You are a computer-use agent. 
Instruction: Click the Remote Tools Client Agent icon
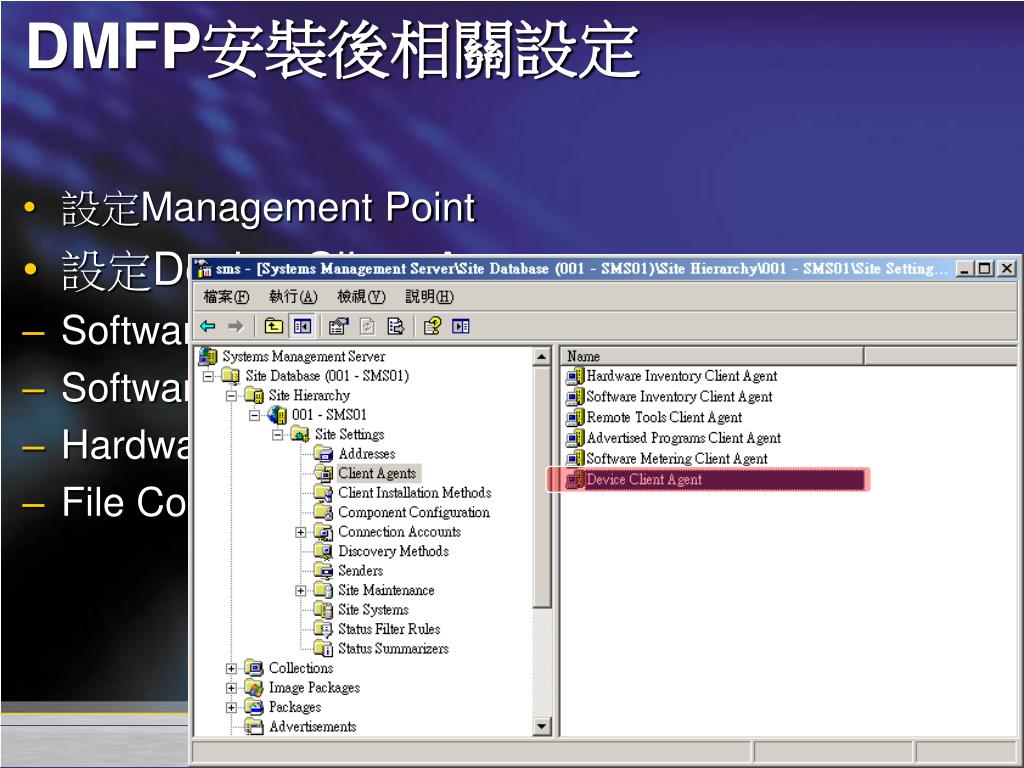coord(575,417)
